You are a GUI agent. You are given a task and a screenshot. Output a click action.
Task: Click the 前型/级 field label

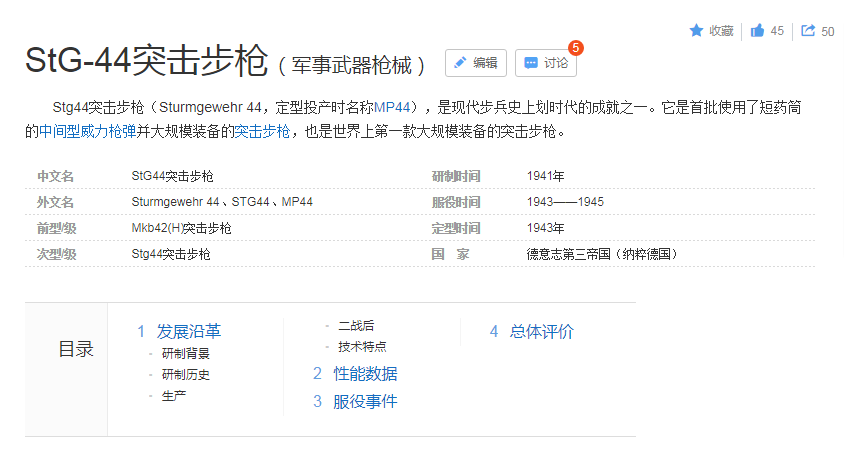click(57, 228)
